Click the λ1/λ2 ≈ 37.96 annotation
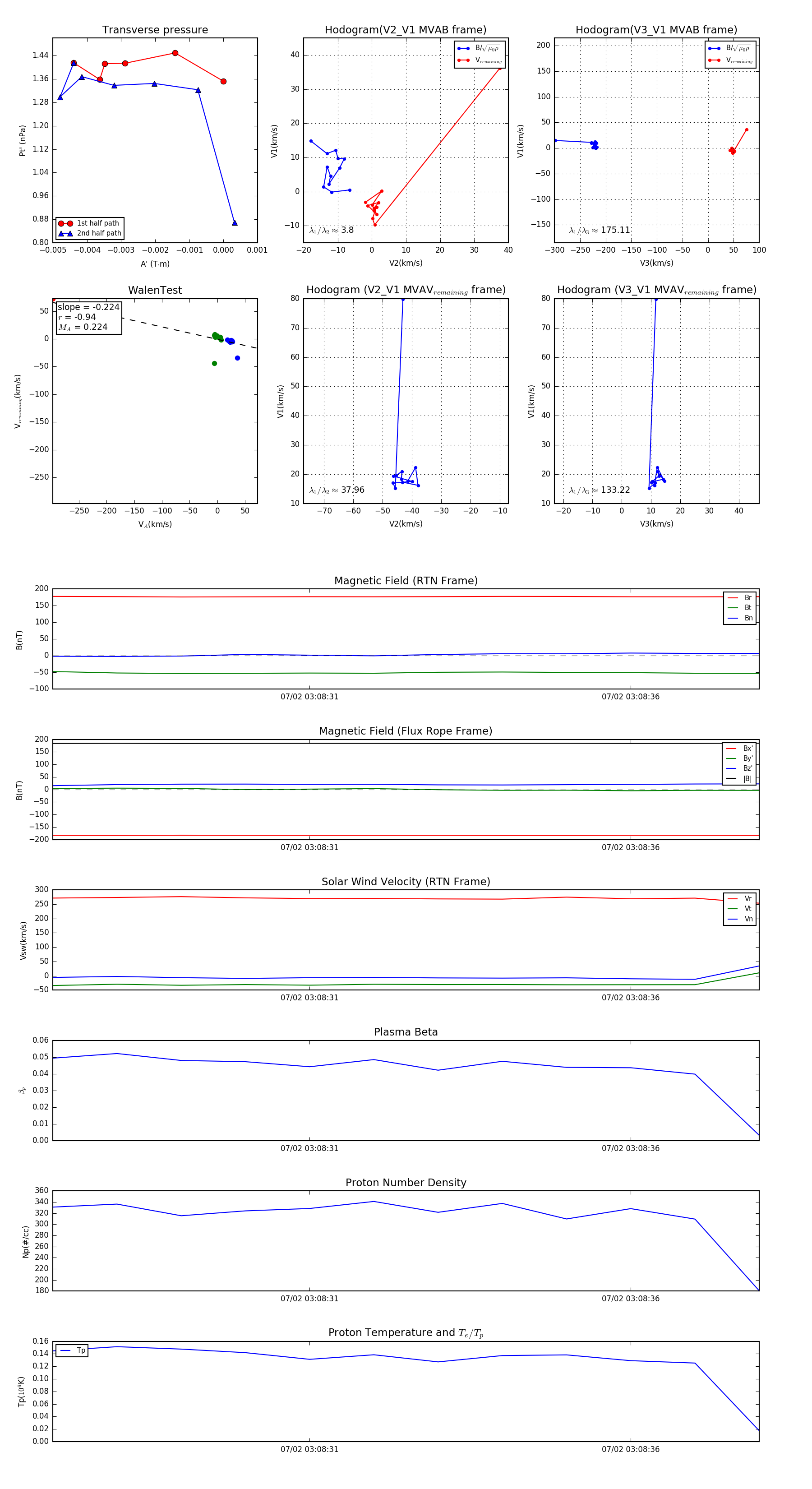This screenshot has width=812, height=1489. tap(337, 490)
